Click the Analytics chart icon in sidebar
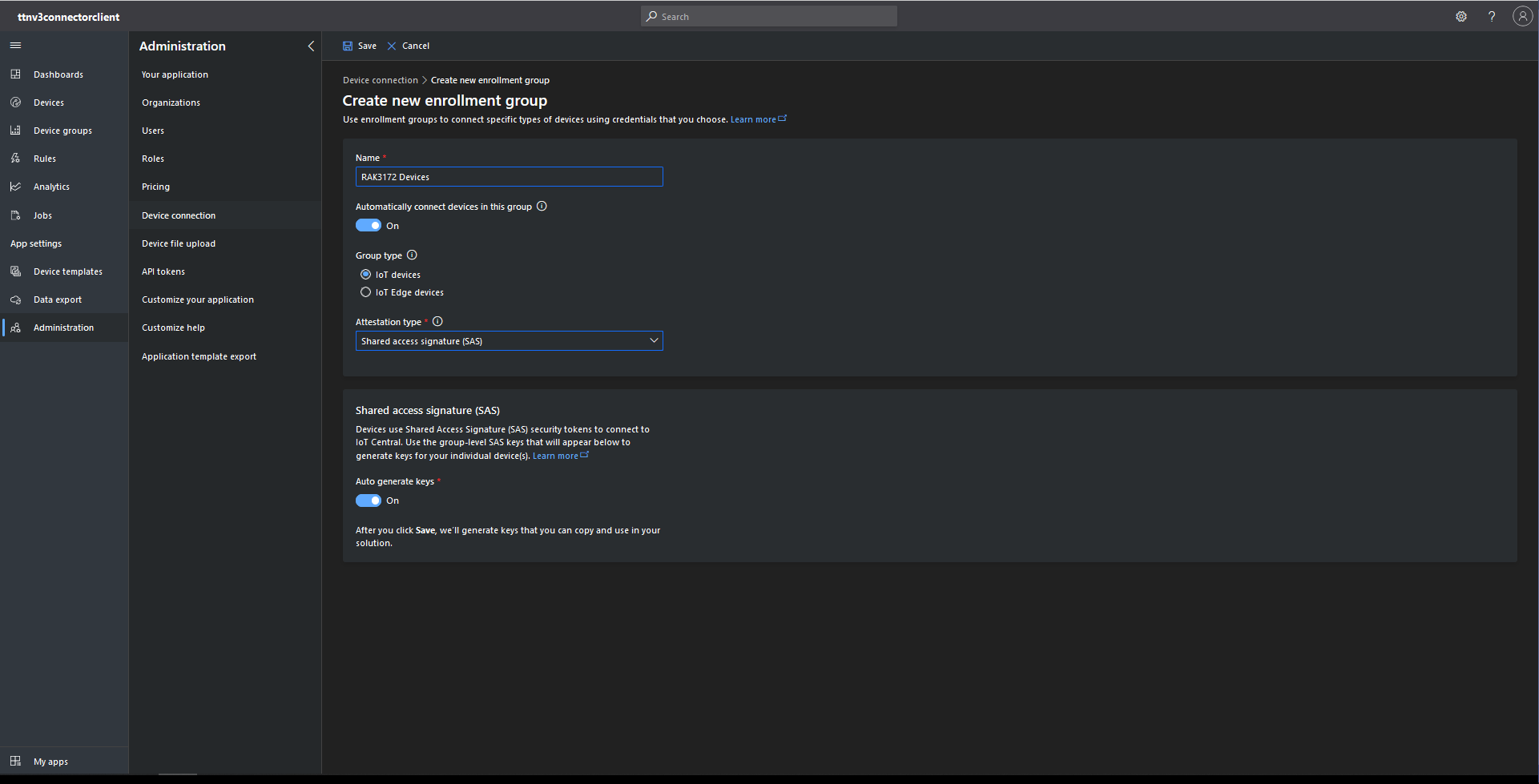The image size is (1539, 784). (x=15, y=187)
